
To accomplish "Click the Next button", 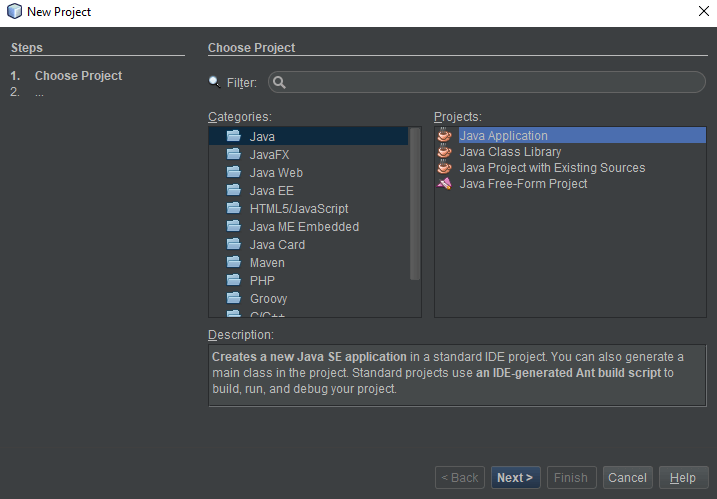I will (x=515, y=478).
